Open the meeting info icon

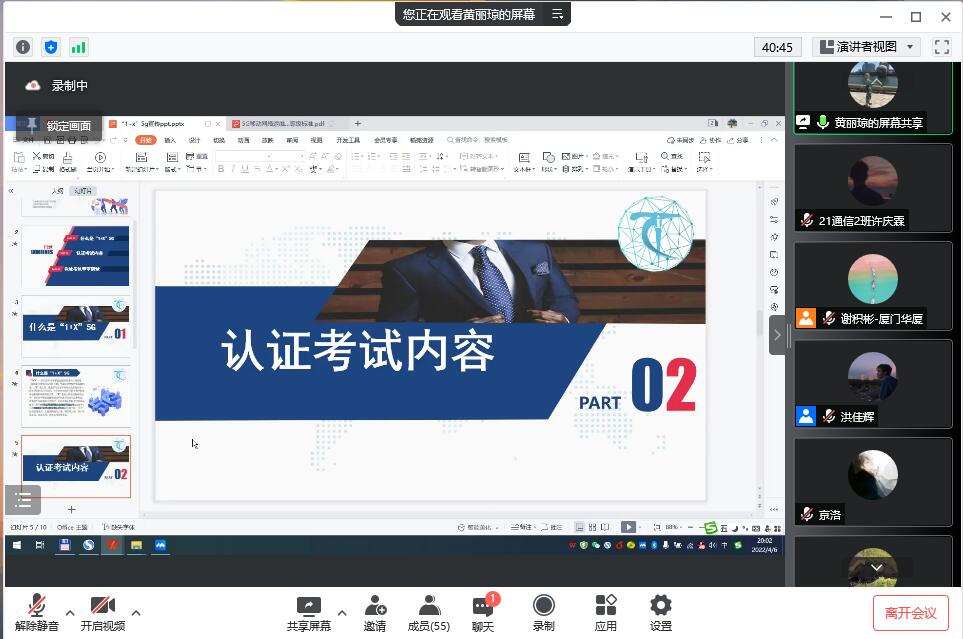click(x=23, y=47)
